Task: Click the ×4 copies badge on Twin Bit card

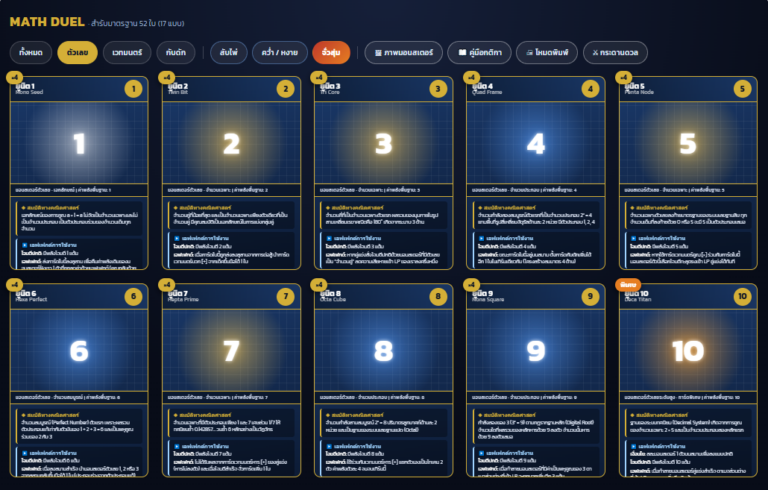Action: tap(167, 77)
